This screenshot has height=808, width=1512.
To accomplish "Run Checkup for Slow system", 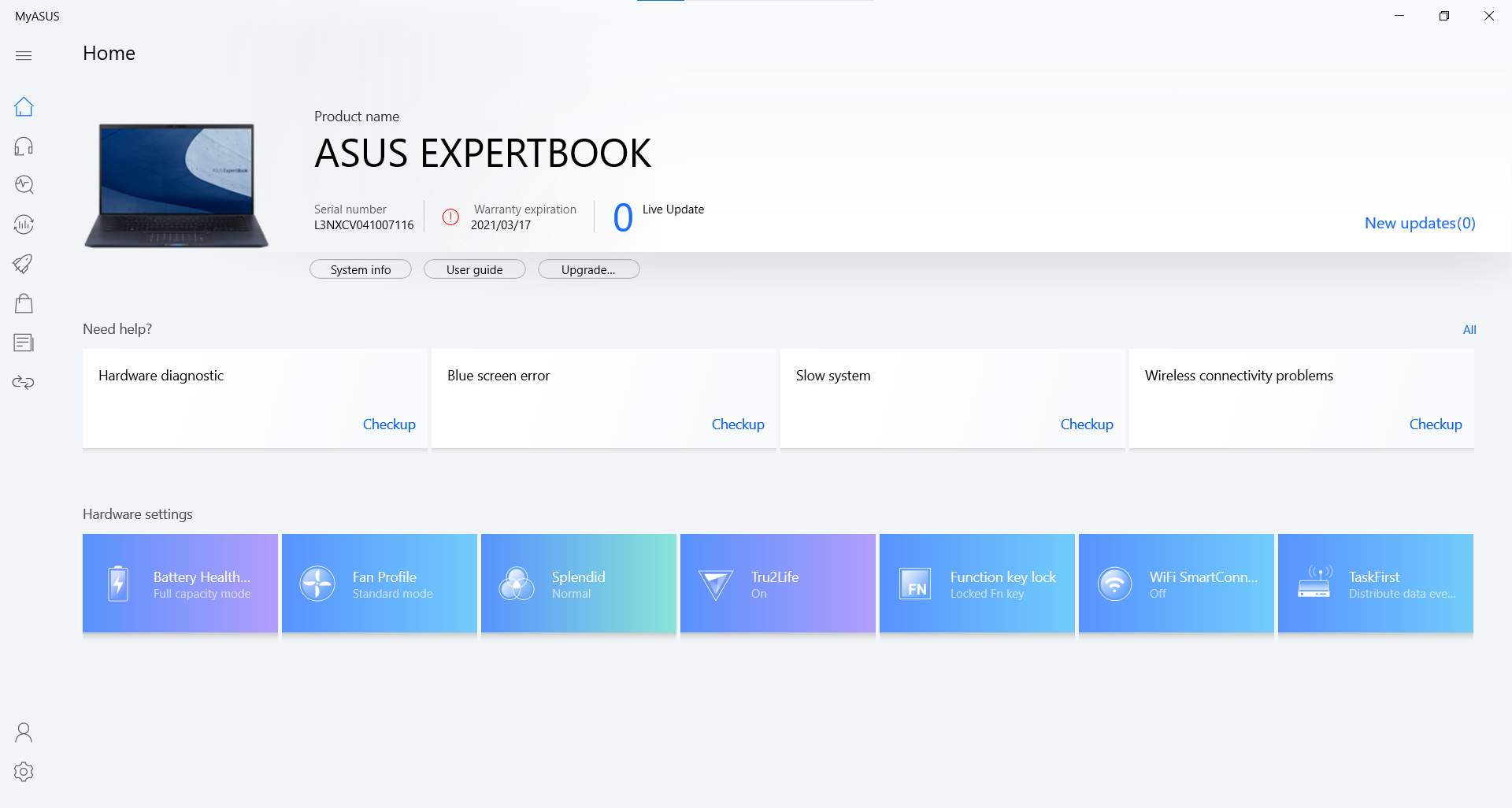I will coord(1087,424).
